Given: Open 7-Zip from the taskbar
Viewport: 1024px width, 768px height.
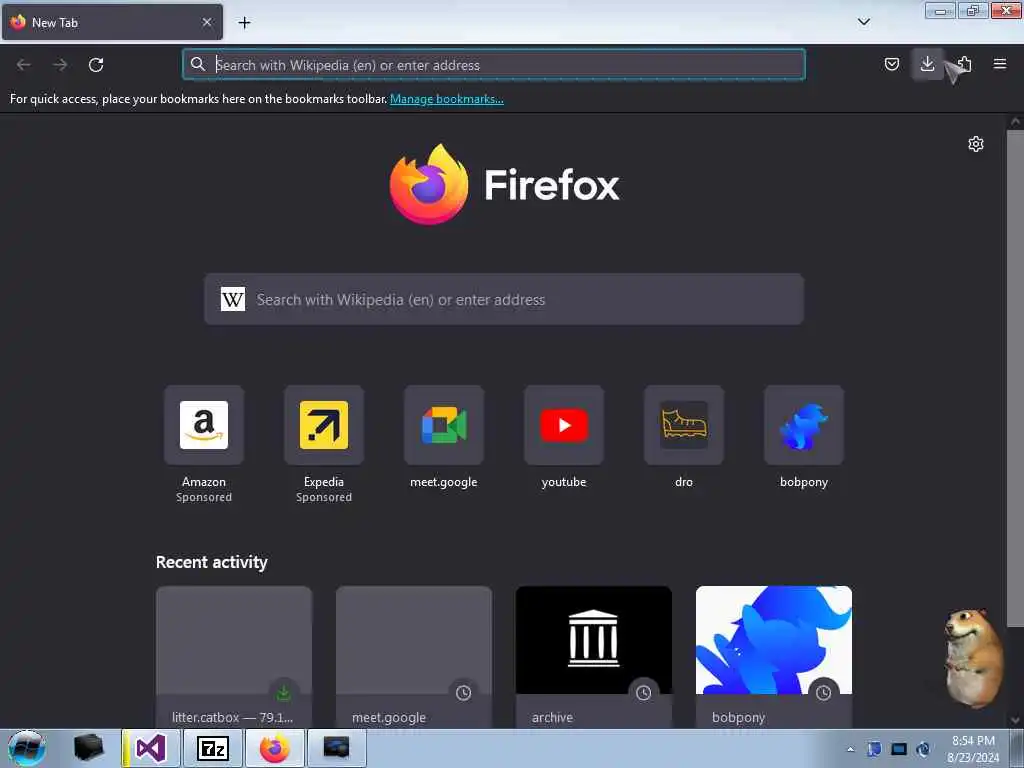Looking at the screenshot, I should (212, 748).
